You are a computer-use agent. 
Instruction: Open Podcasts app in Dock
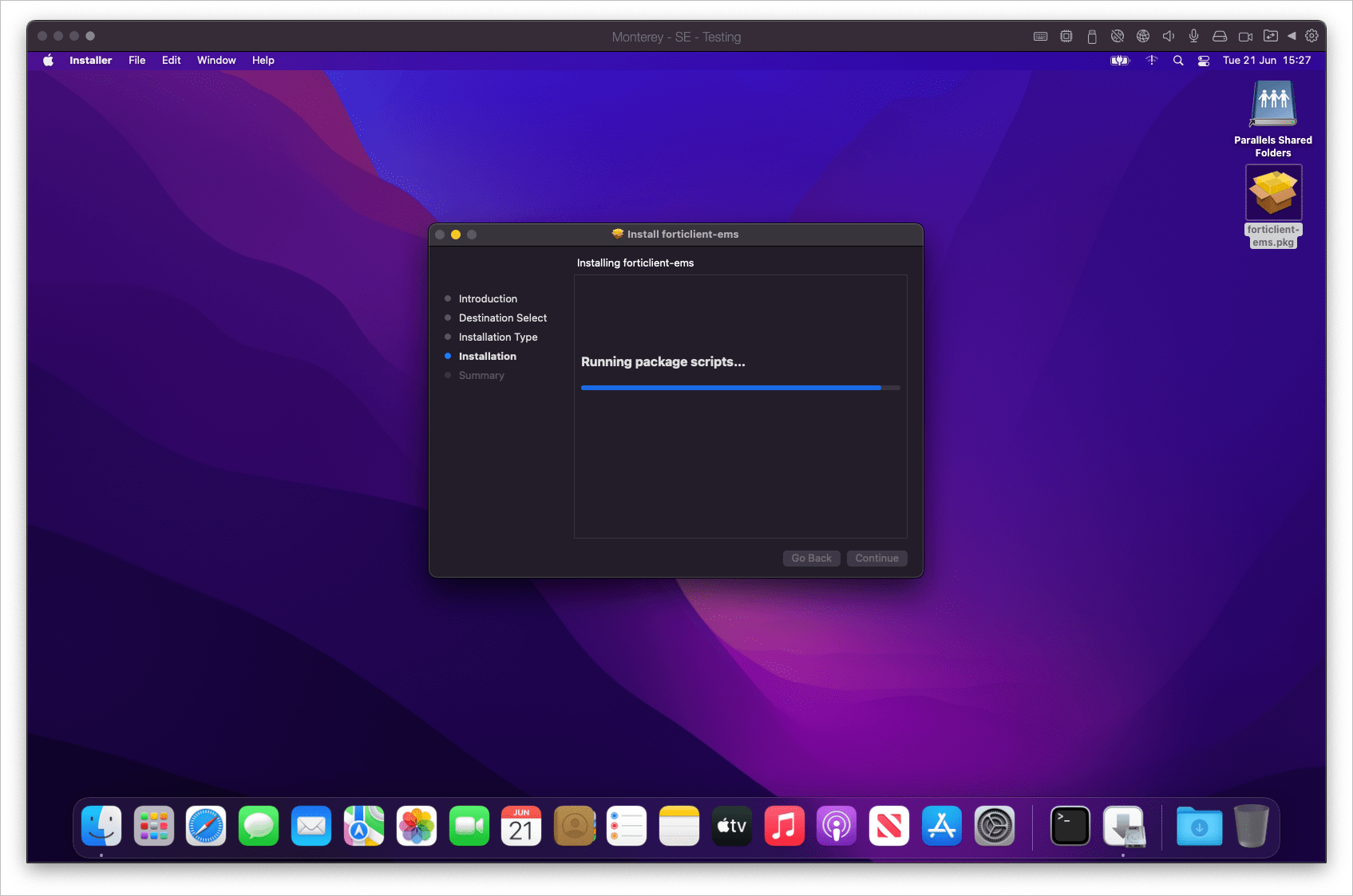[x=837, y=826]
